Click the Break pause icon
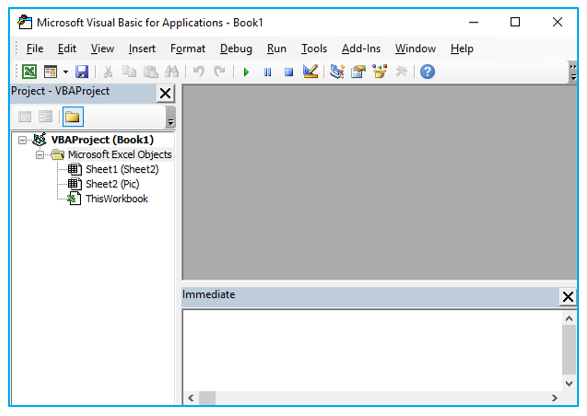The height and width of the screenshot is (416, 587). 267,72
